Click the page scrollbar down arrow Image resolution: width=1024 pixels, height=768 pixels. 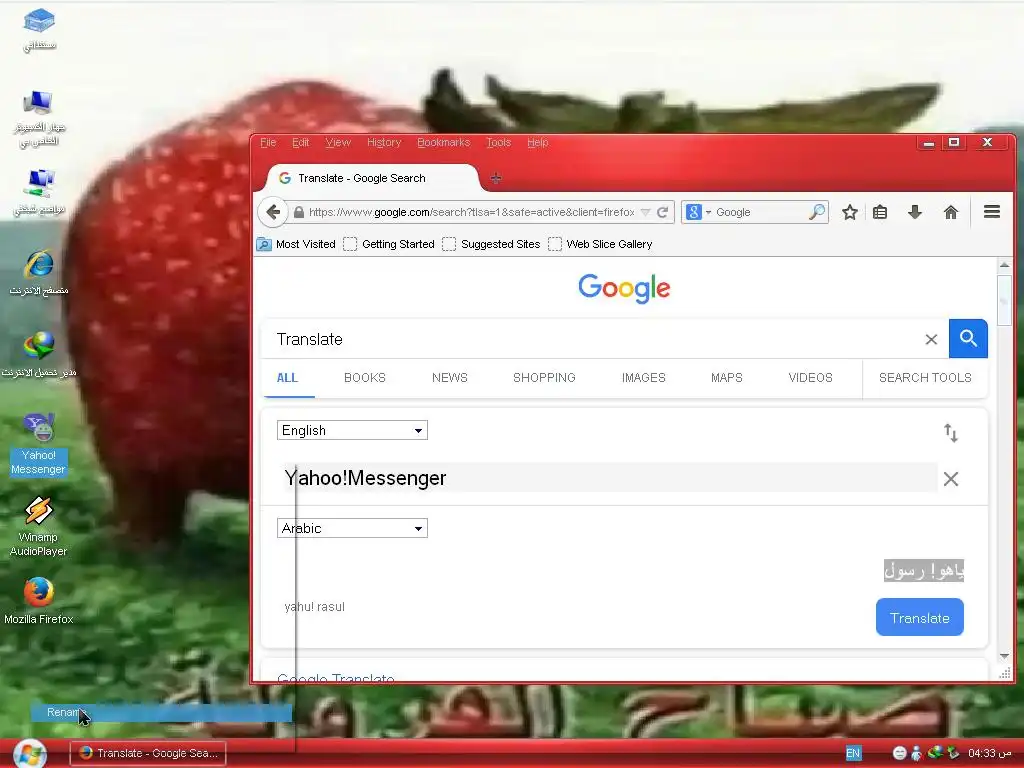pyautogui.click(x=1004, y=656)
